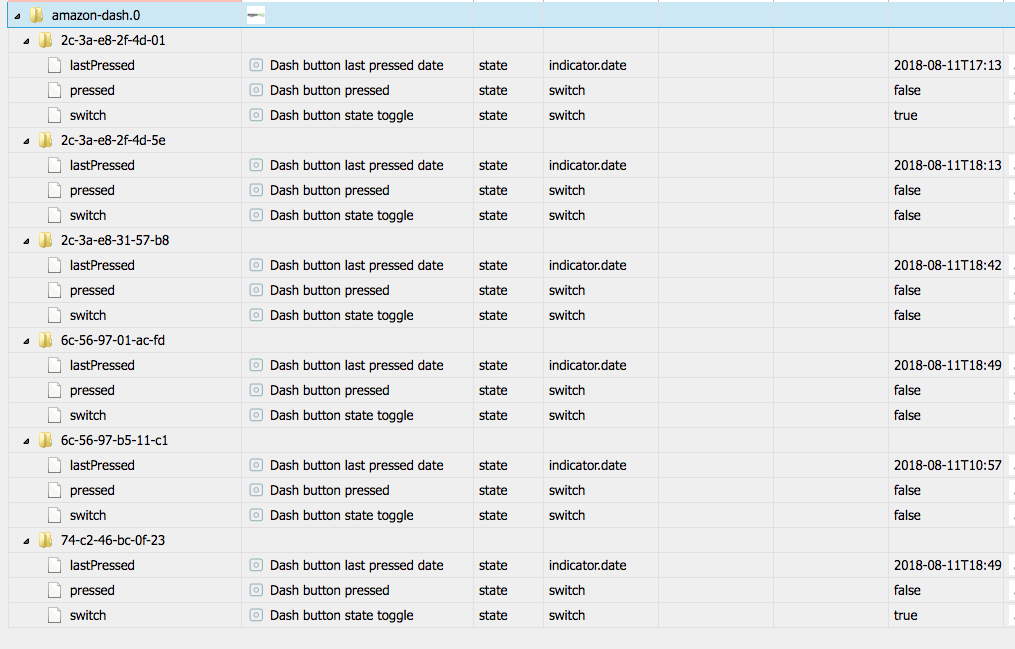Click 'switch' role in pressed row of 74-c2-46-bc-0f-23
The image size is (1015, 649).
tap(566, 590)
